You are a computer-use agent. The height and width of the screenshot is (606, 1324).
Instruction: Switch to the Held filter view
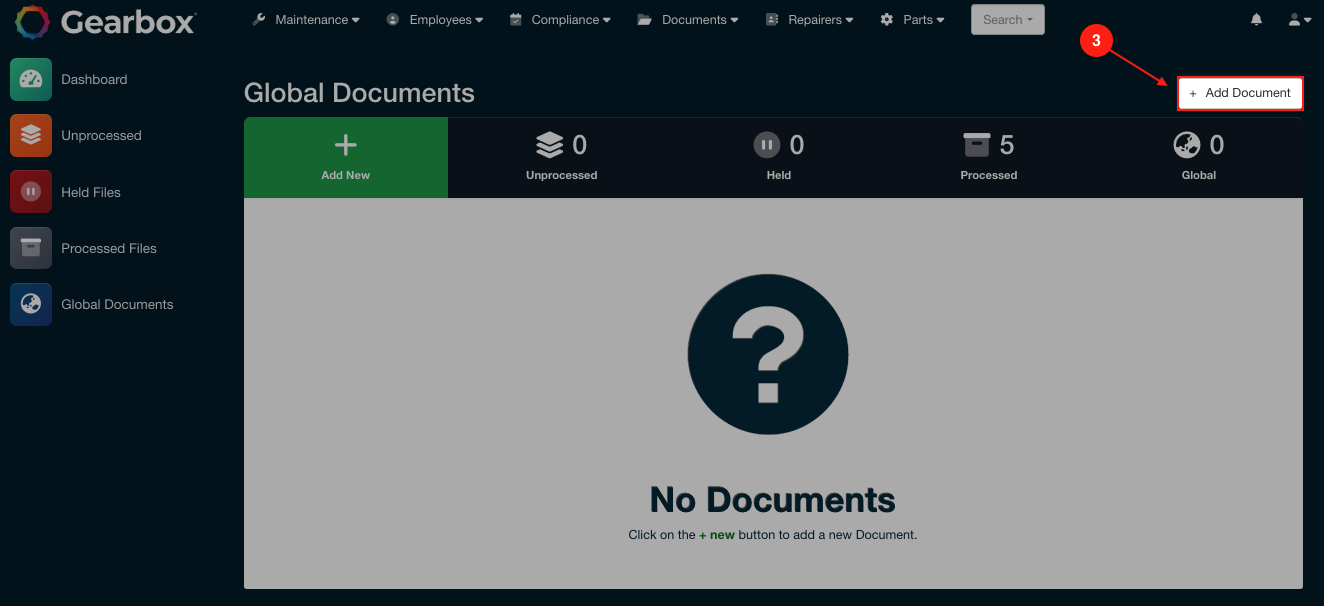[778, 157]
